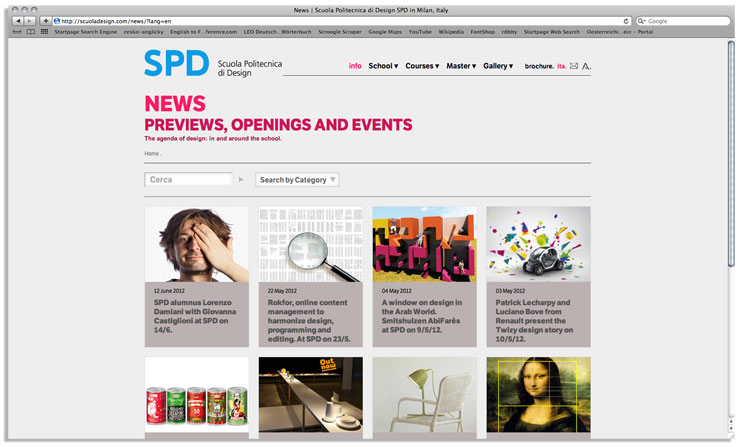Open the Gallery navigation menu
The width and height of the screenshot is (740, 447).
coord(498,66)
